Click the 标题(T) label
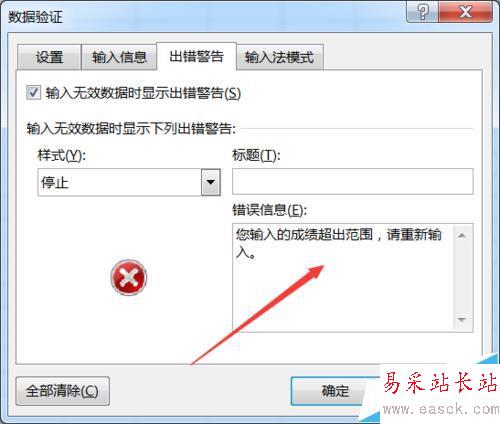Screen dimensions: 500x424 click(256, 155)
